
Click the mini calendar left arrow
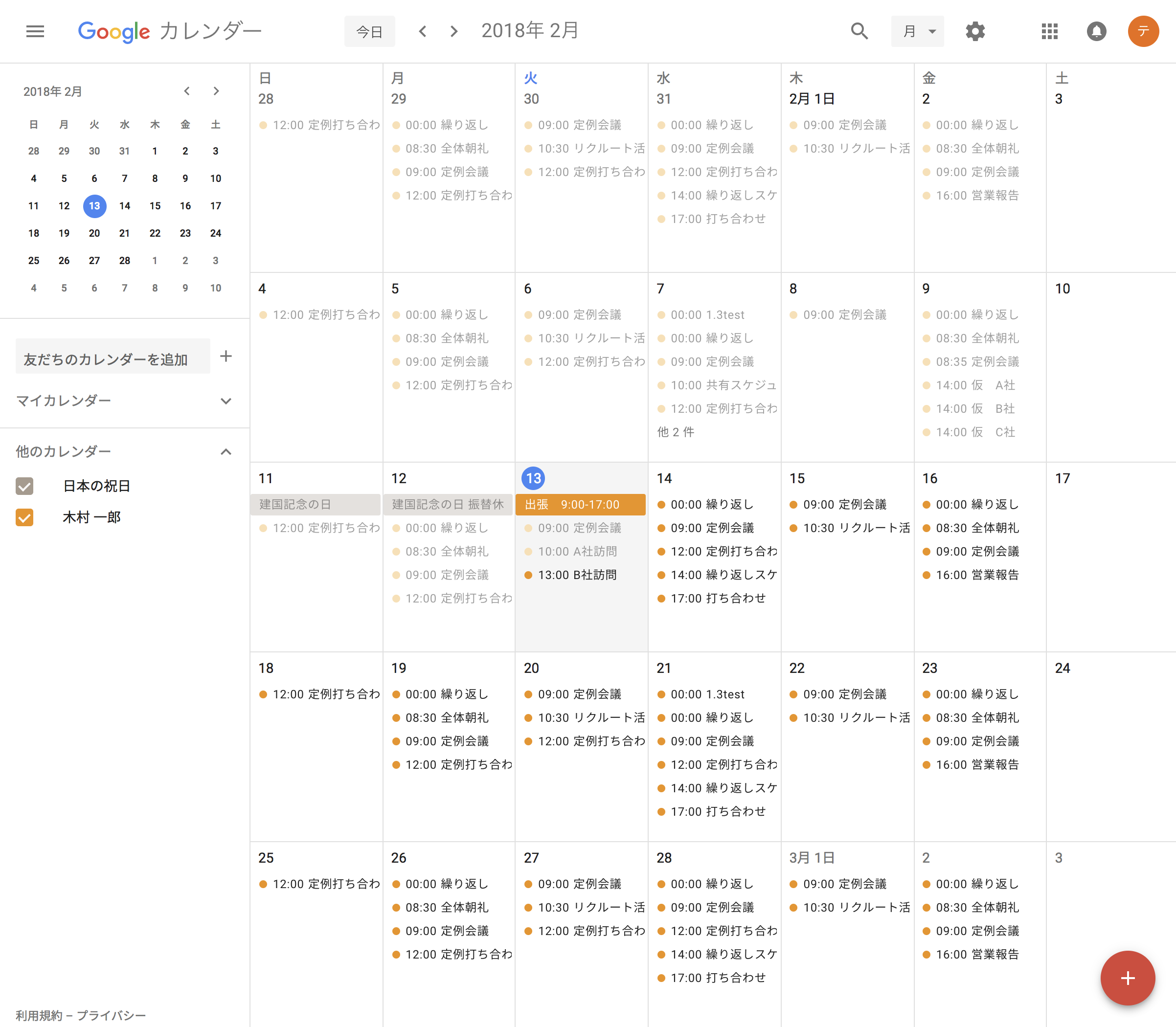186,91
